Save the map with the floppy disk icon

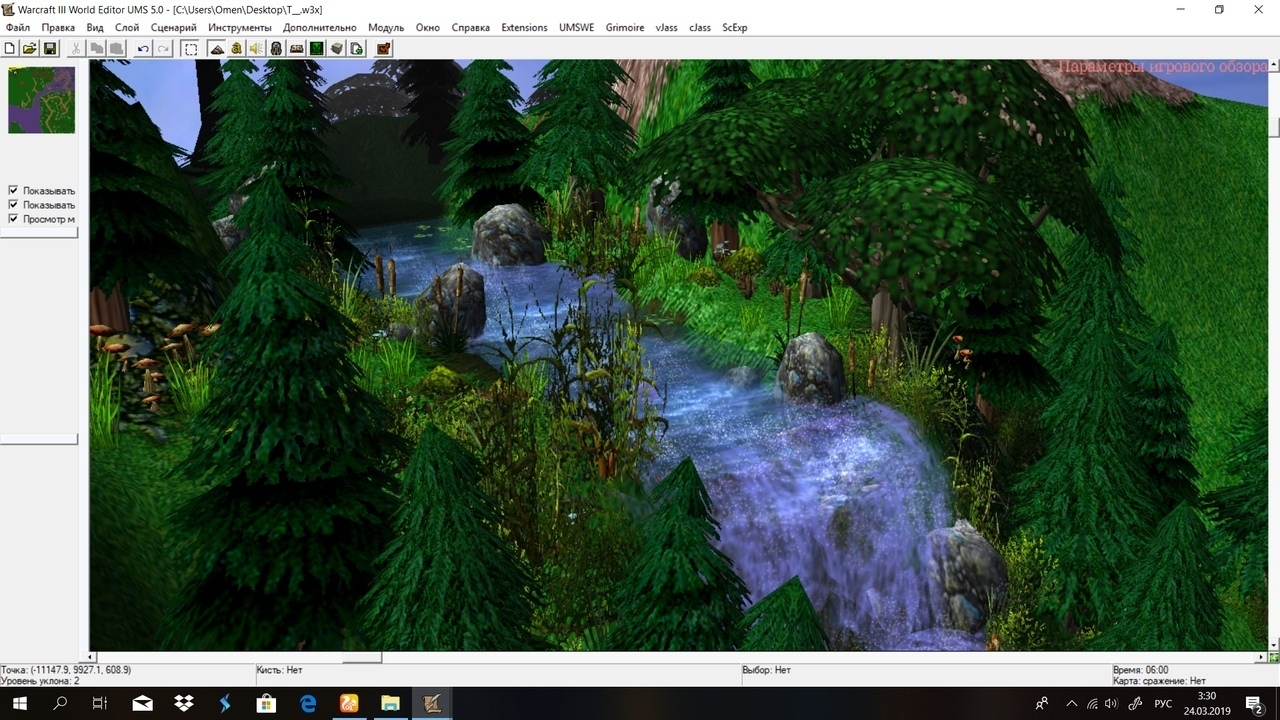pos(50,48)
